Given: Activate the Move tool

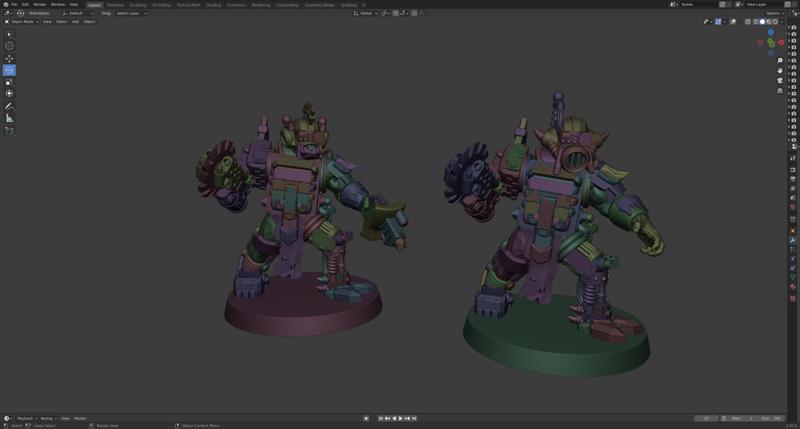Looking at the screenshot, I should [x=10, y=58].
